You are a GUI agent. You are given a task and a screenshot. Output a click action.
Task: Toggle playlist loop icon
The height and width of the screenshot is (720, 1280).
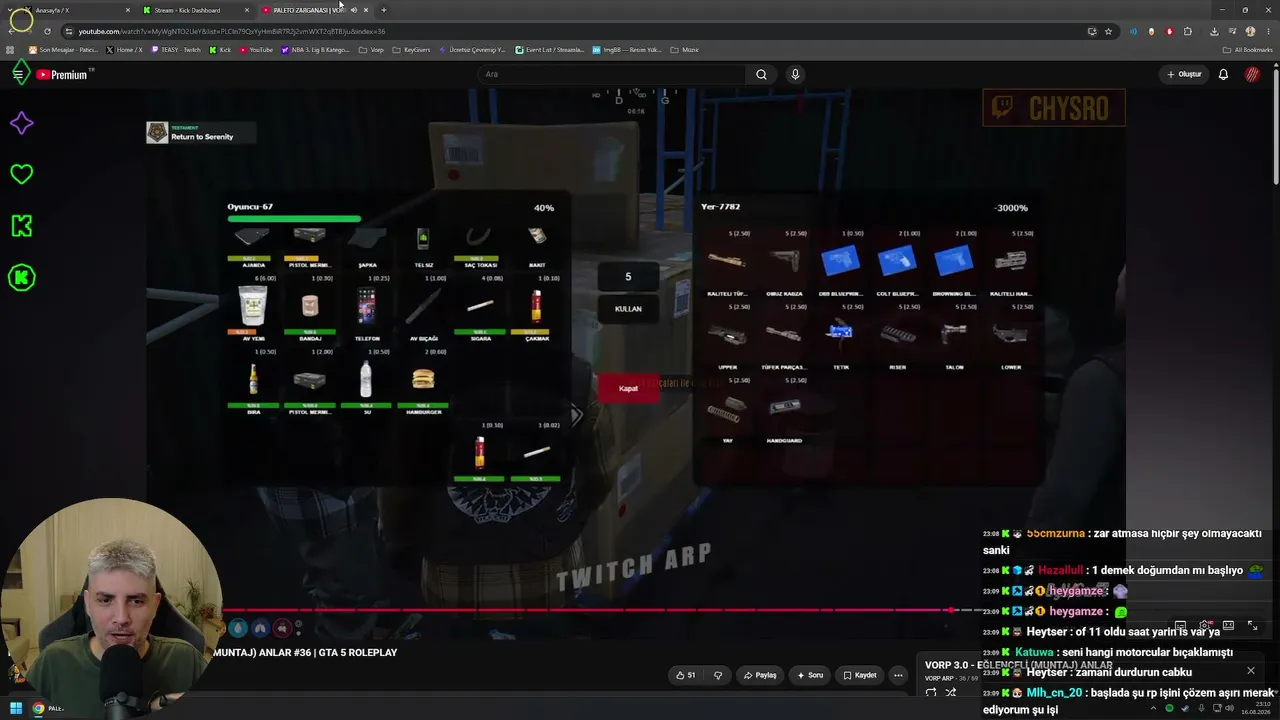[x=931, y=692]
